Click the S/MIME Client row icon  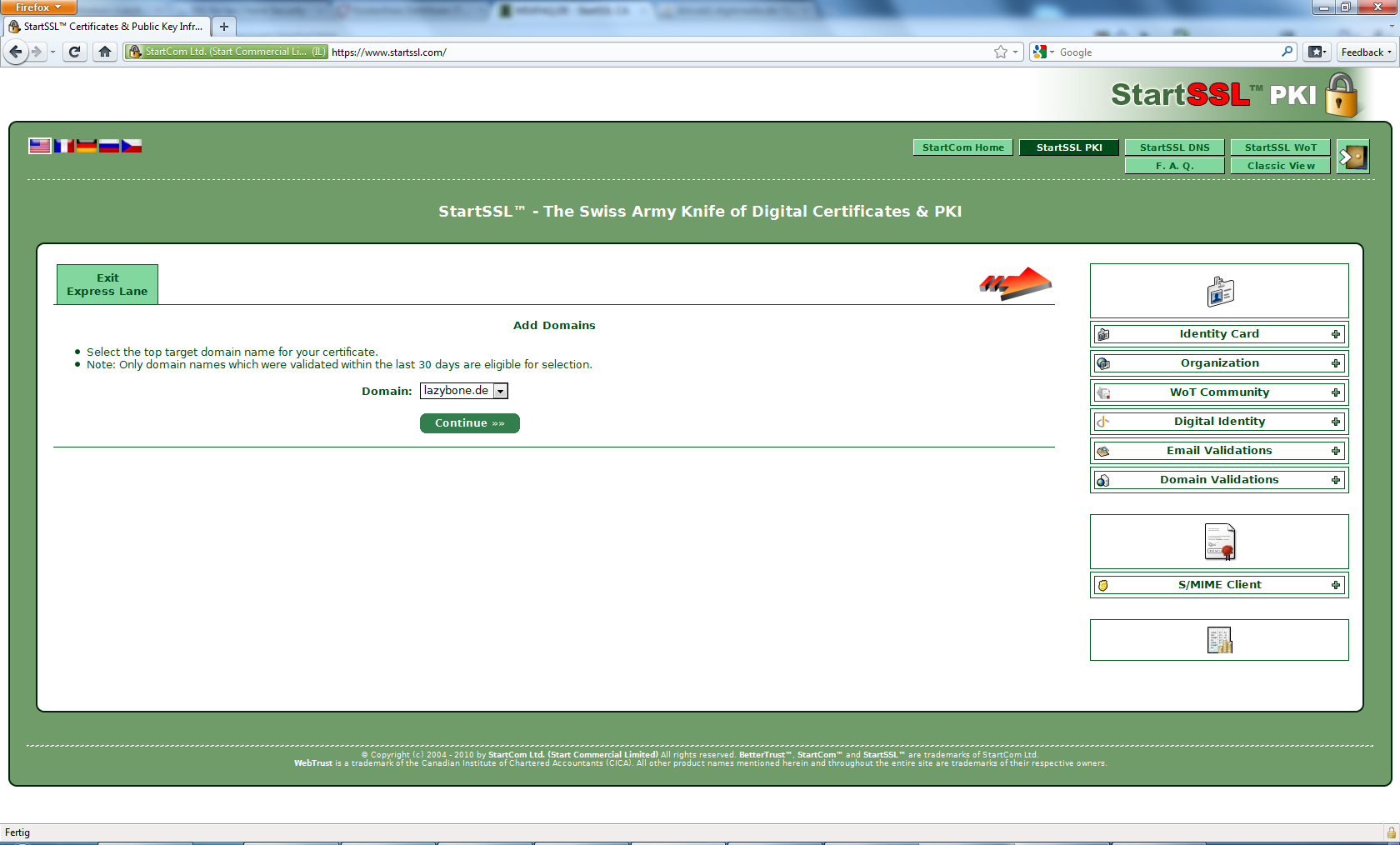(x=1103, y=585)
